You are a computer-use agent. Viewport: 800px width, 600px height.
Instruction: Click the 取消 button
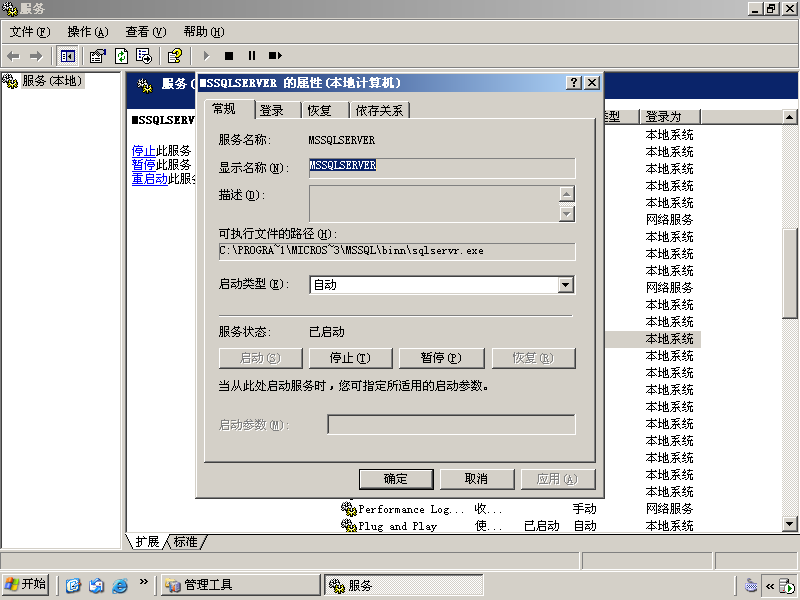click(477, 479)
